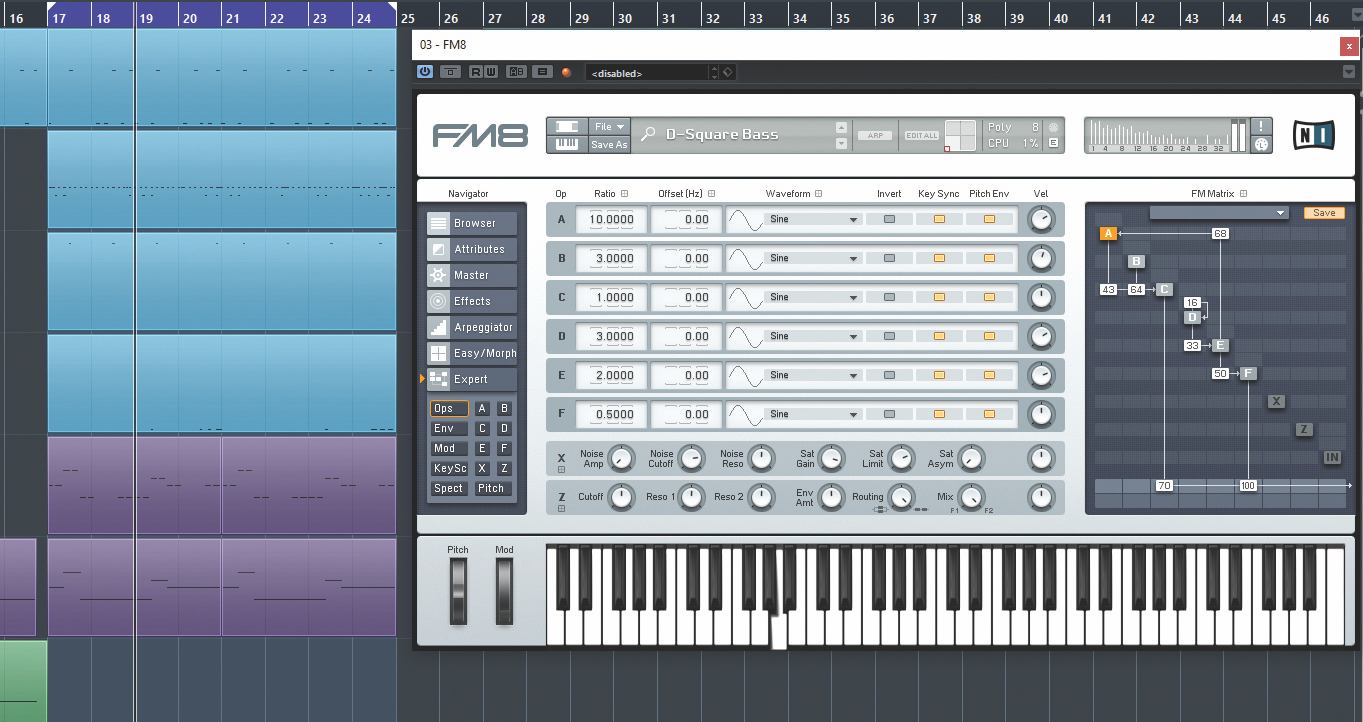Click the NI logo
This screenshot has width=1363, height=722.
[x=1312, y=135]
